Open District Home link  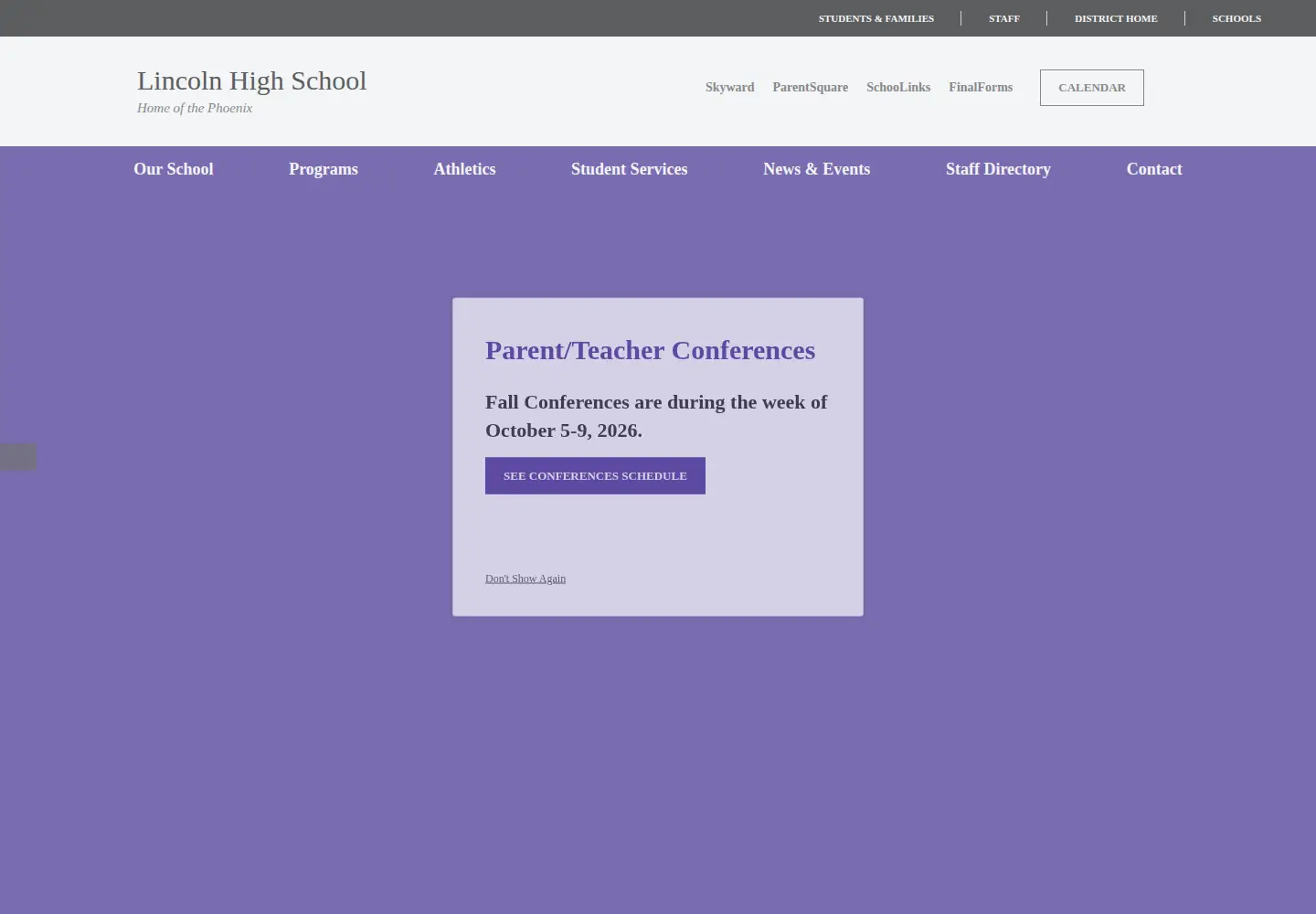click(x=1116, y=18)
